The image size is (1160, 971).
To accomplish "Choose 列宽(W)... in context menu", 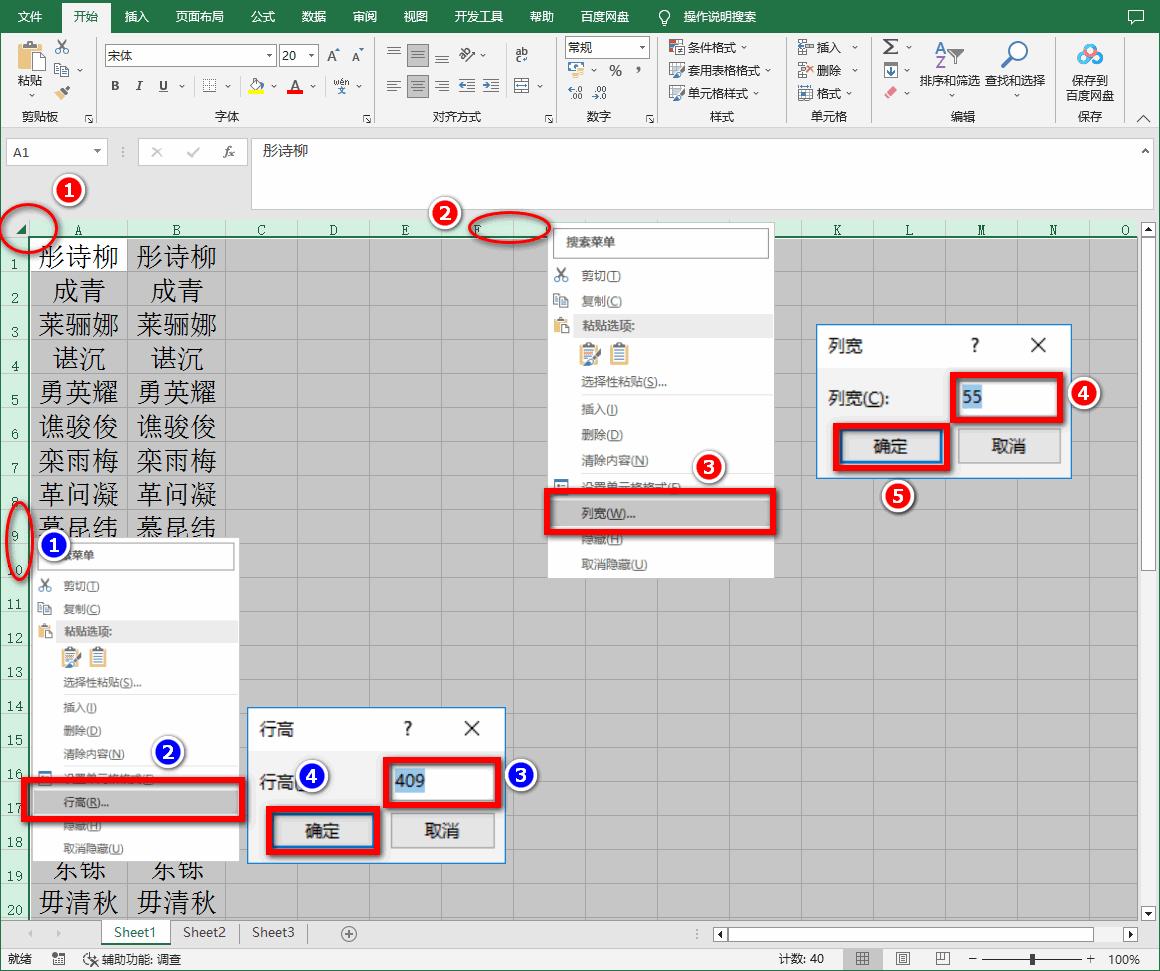I will (661, 513).
